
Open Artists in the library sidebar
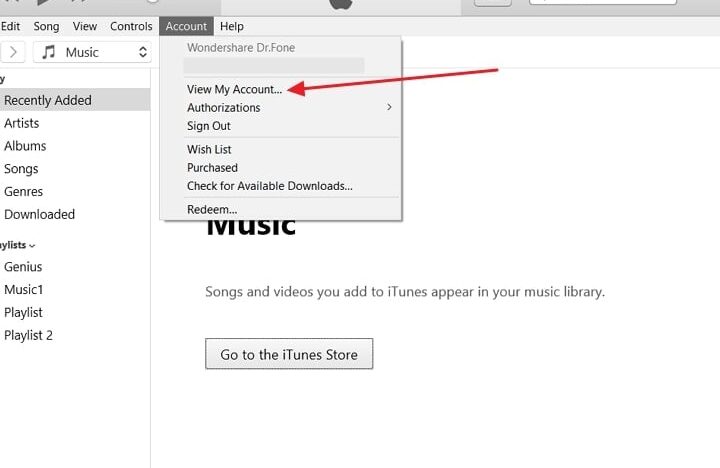pos(74,123)
